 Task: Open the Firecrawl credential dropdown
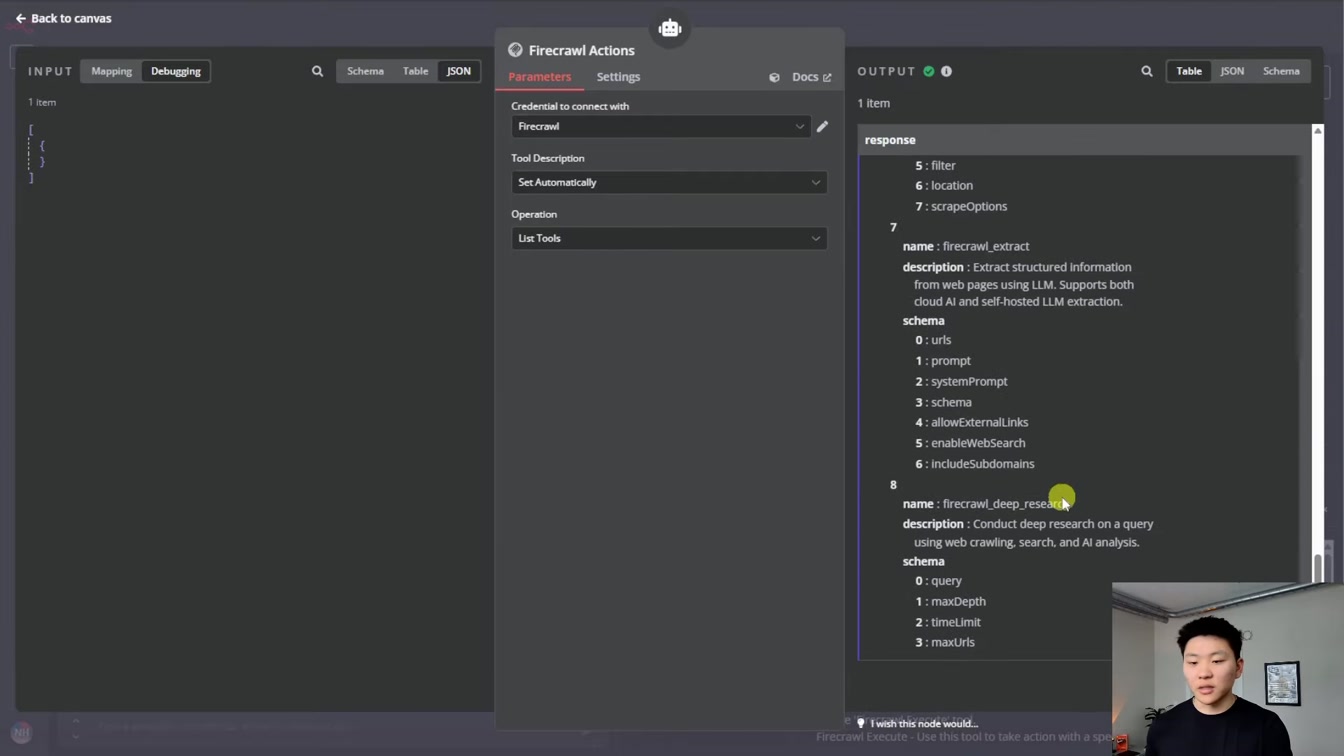(660, 126)
